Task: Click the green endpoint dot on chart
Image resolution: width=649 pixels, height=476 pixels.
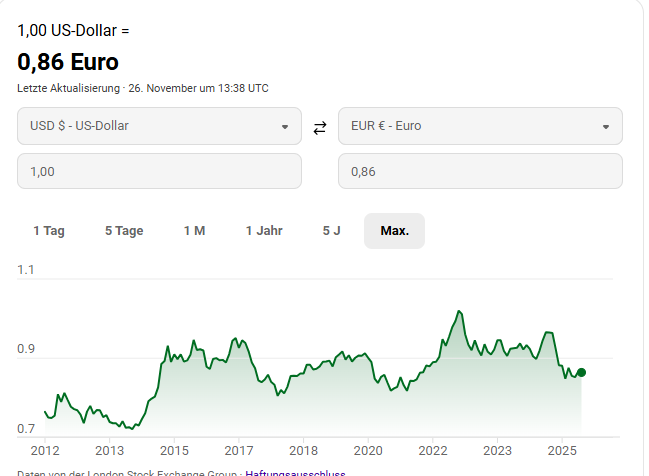Action: click(582, 372)
